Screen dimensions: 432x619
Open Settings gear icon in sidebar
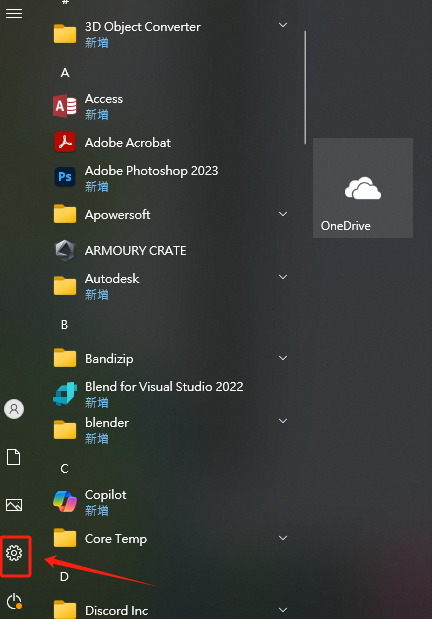coord(14,553)
